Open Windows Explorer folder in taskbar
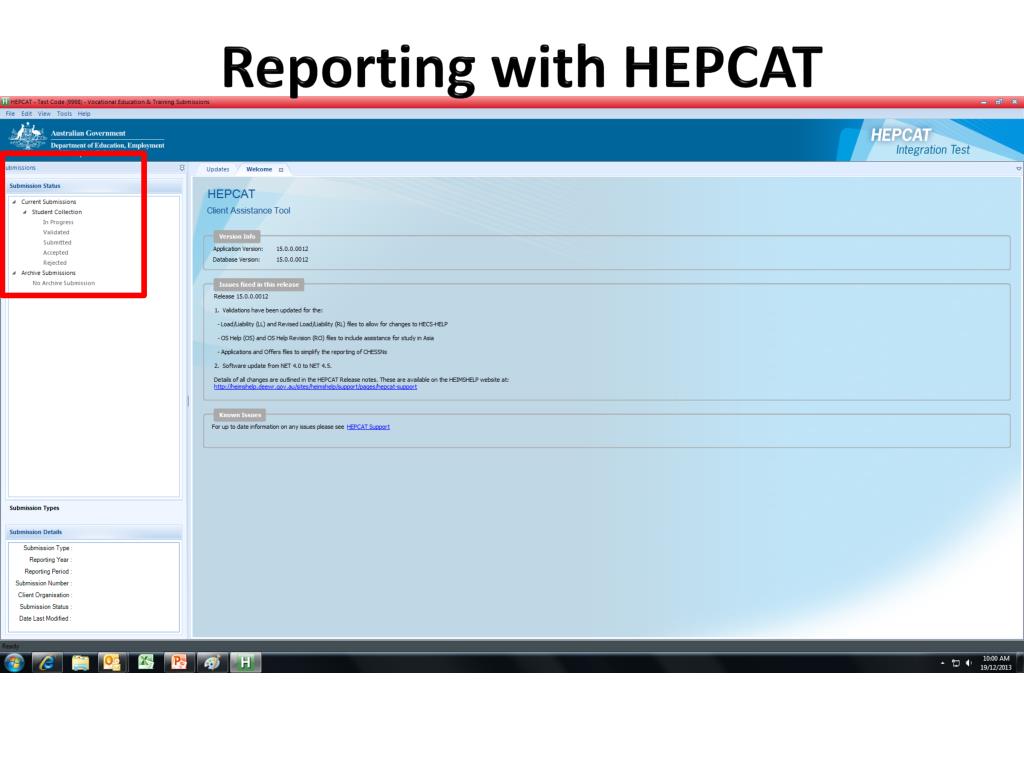The width and height of the screenshot is (1024, 768). tap(80, 662)
